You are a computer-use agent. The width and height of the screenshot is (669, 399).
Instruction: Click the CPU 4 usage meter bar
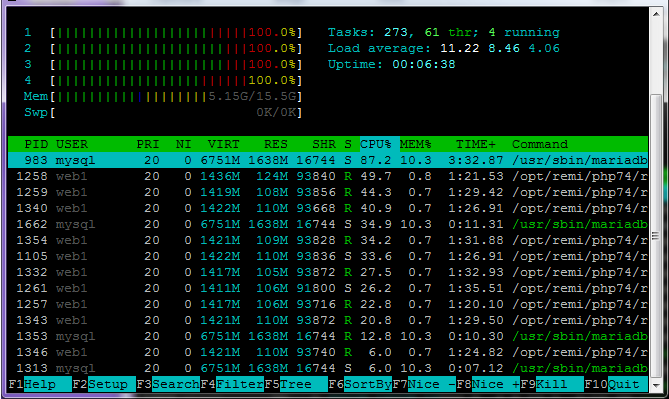pyautogui.click(x=176, y=80)
